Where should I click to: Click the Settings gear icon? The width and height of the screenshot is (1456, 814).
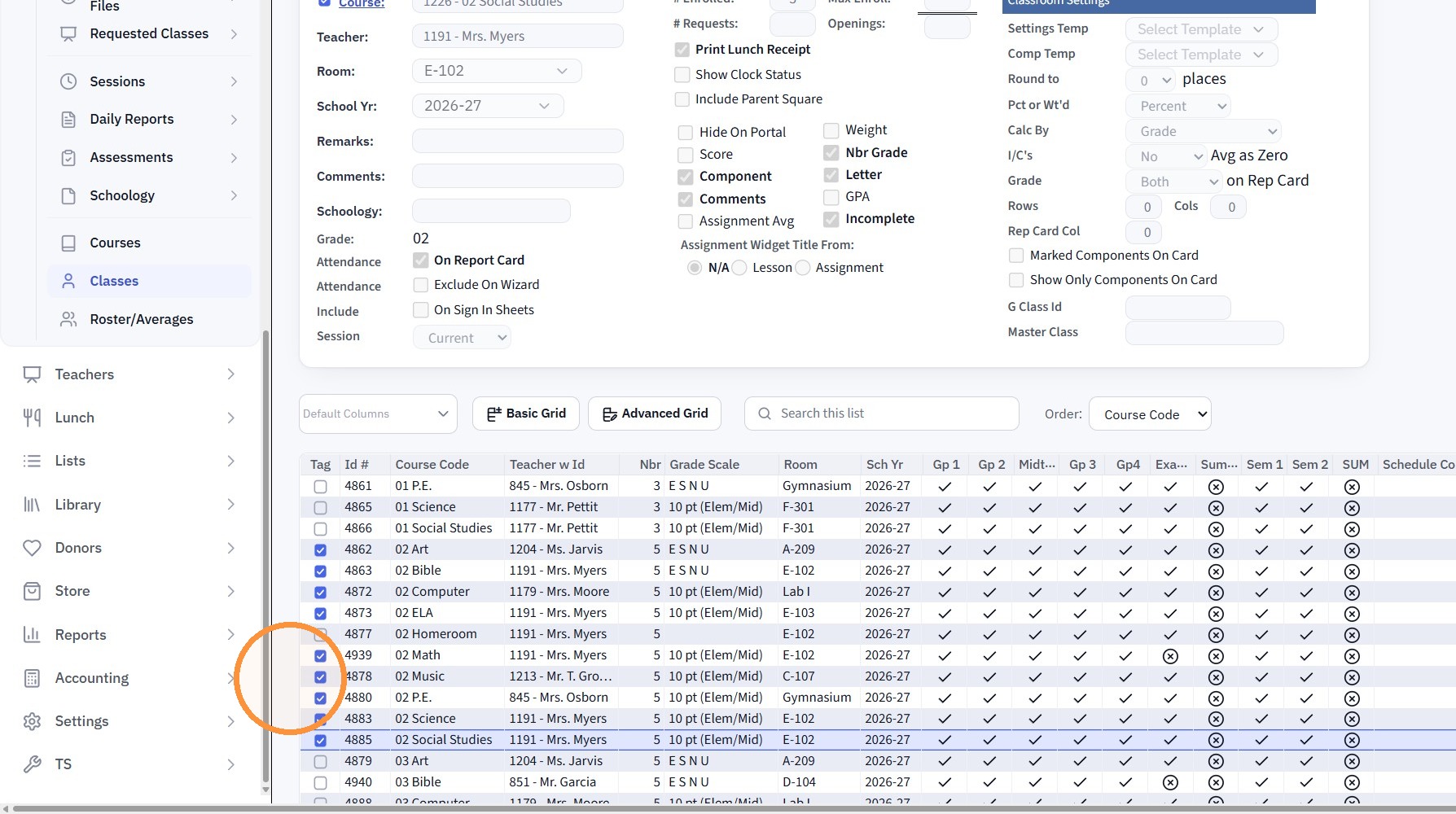pyautogui.click(x=32, y=721)
